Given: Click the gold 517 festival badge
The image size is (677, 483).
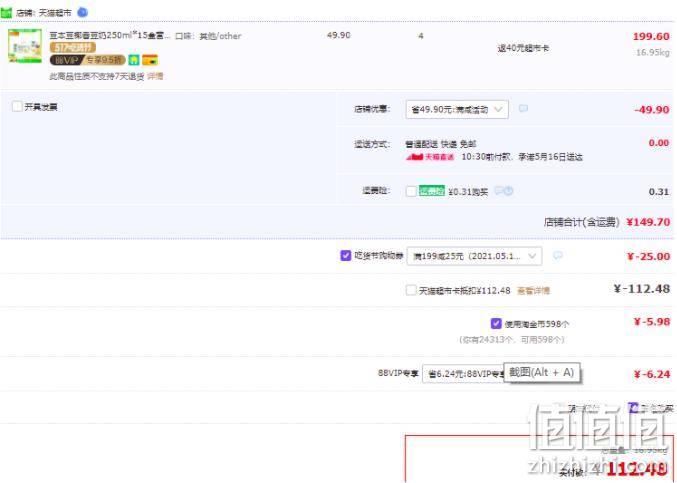Looking at the screenshot, I should [73, 47].
